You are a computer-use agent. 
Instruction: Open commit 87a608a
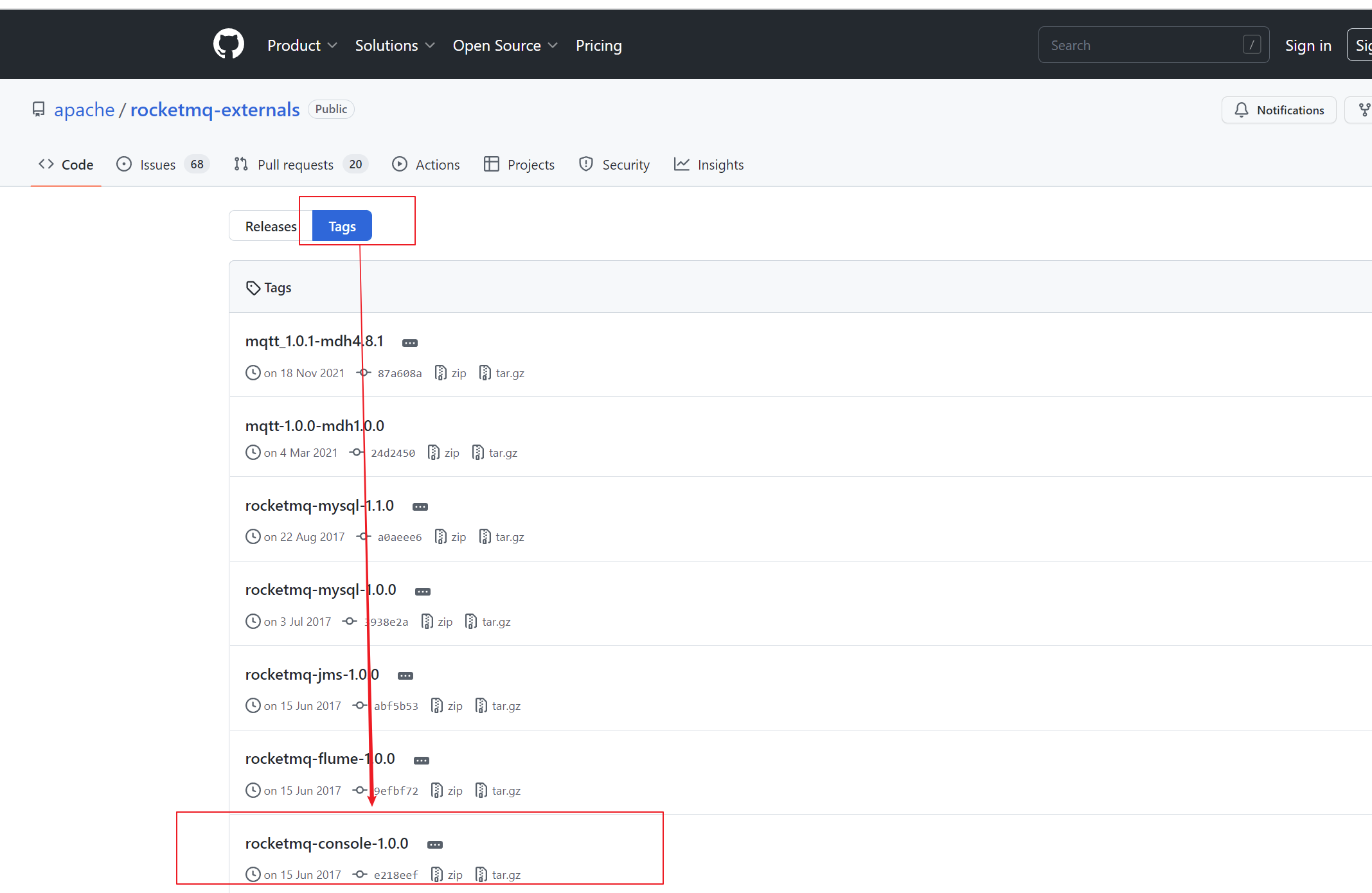click(390, 373)
